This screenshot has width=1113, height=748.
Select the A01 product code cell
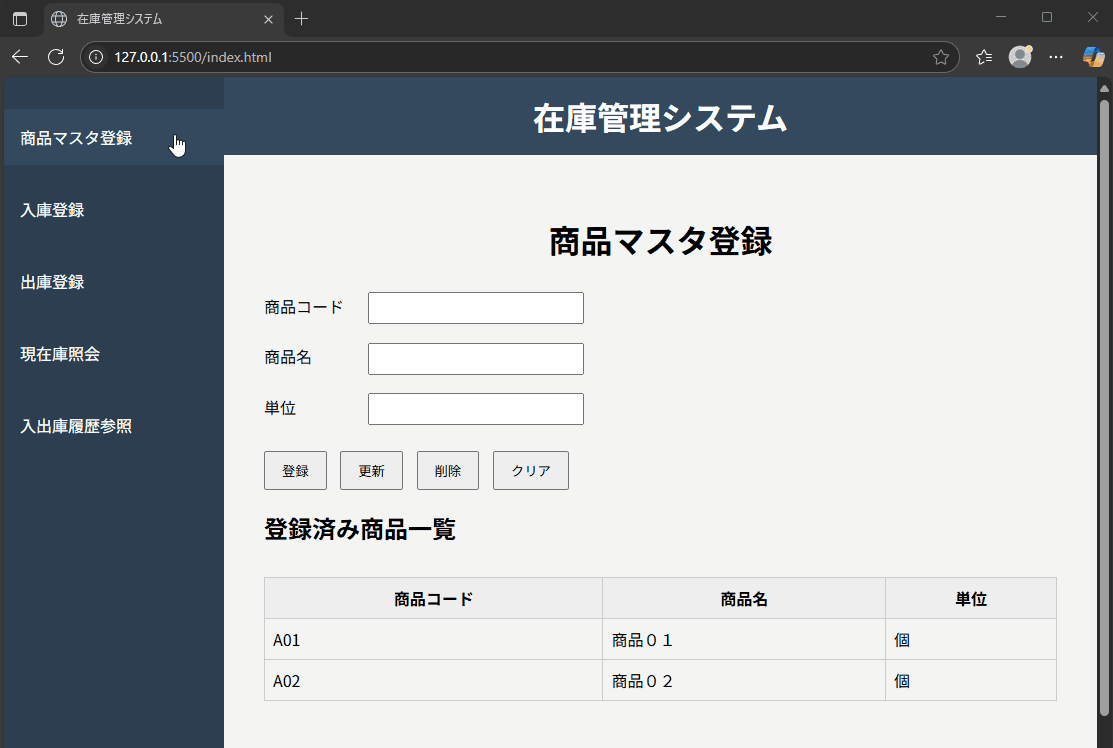(x=434, y=640)
